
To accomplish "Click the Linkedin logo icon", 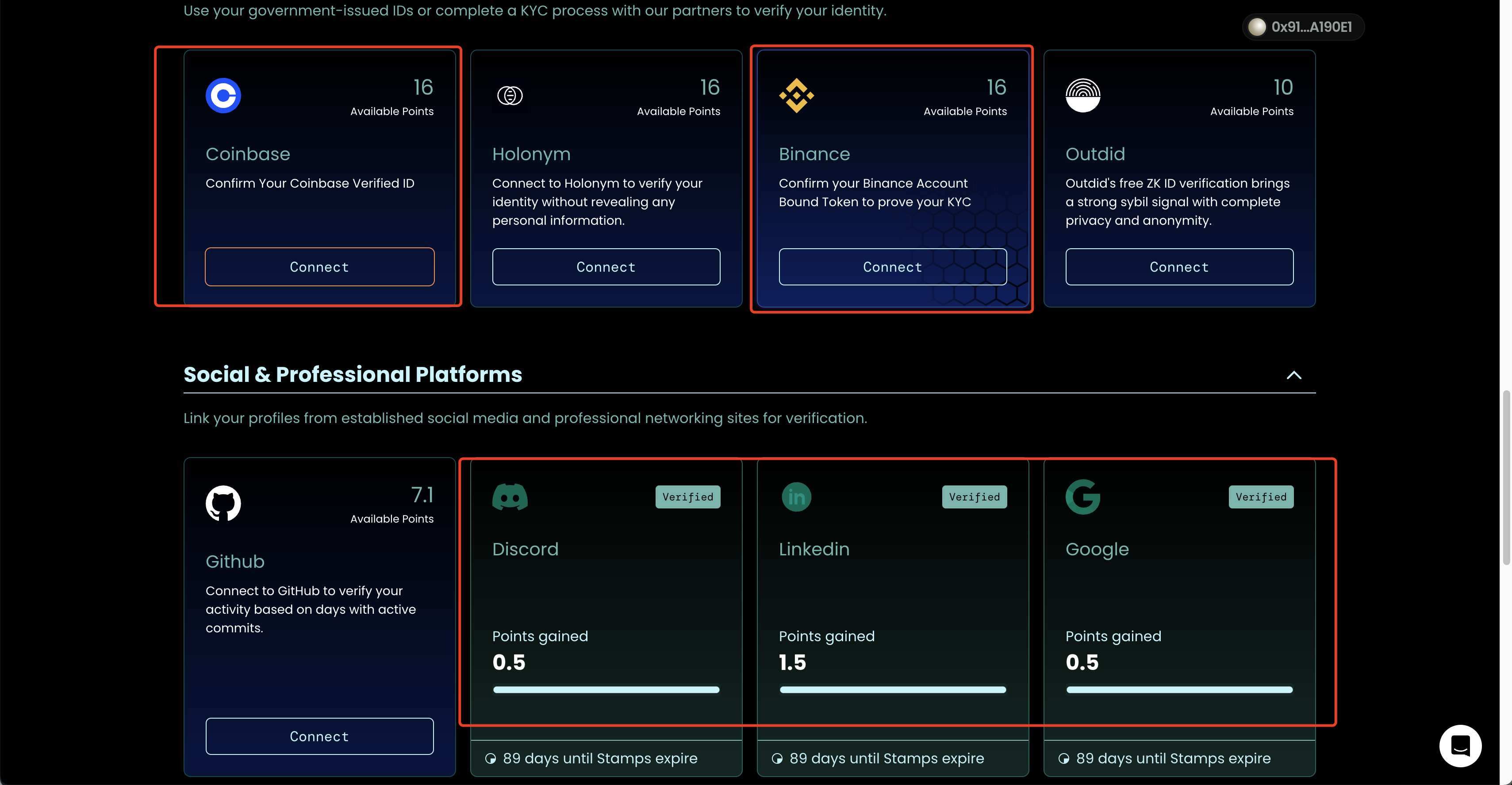I will [797, 497].
